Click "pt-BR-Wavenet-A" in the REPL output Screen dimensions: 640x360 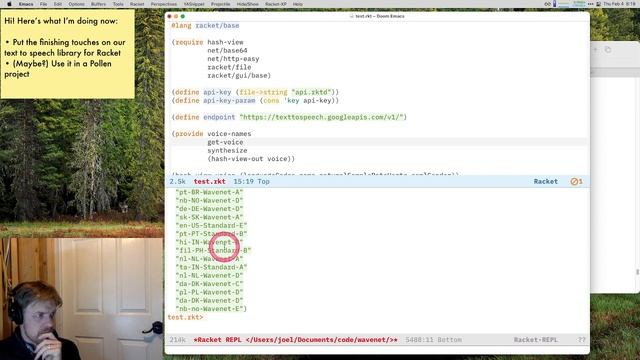click(209, 192)
